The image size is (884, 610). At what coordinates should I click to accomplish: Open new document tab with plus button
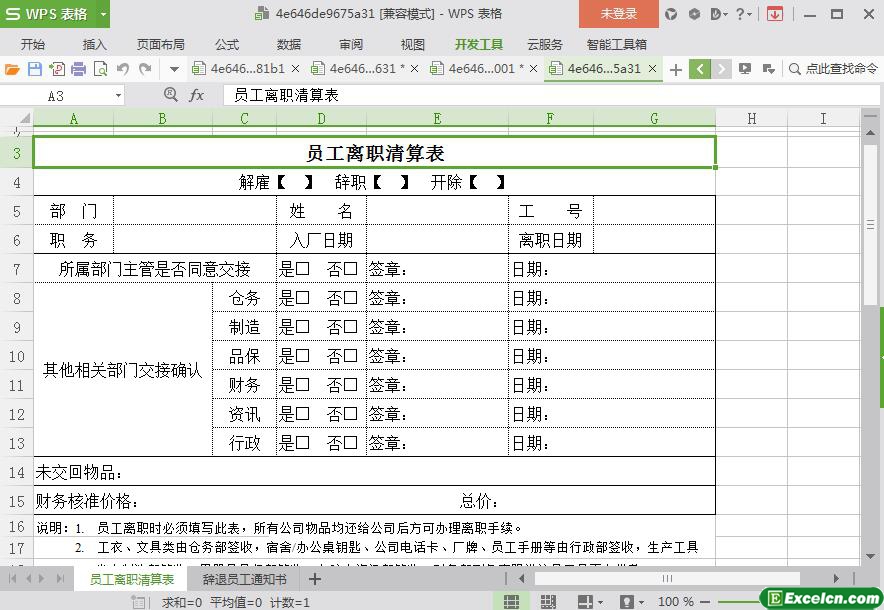[x=676, y=69]
